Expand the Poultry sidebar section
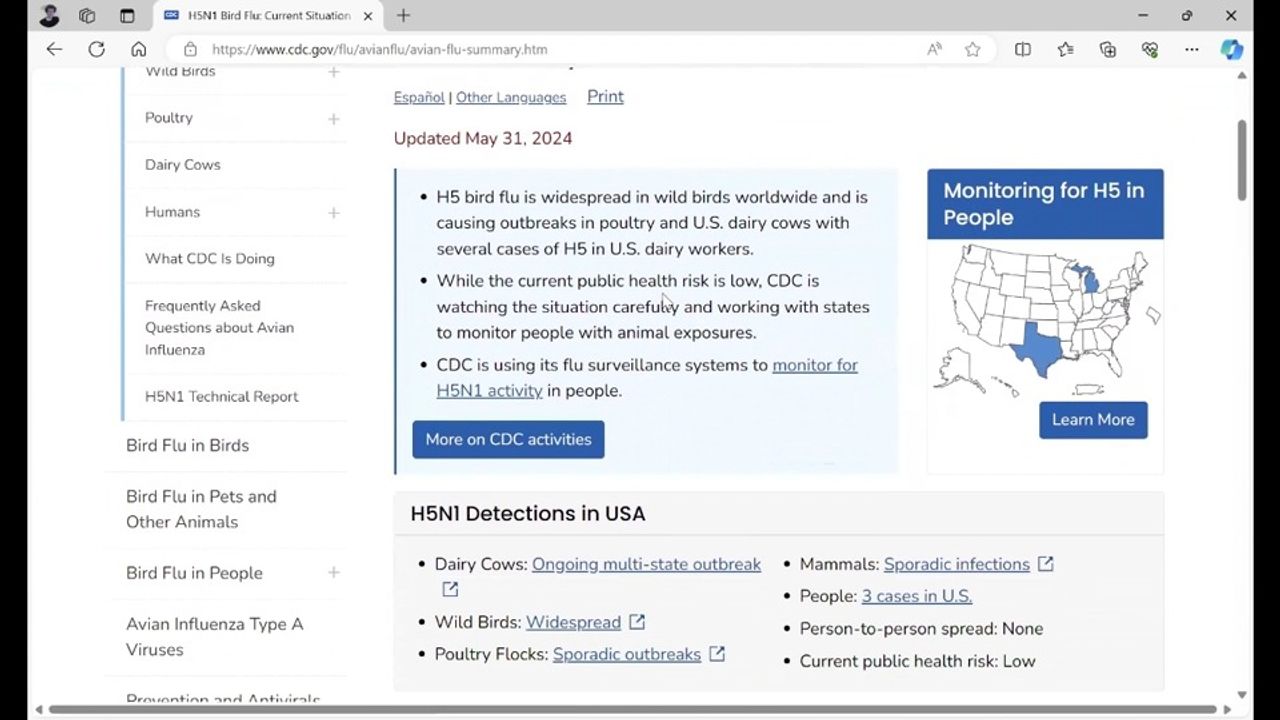Viewport: 1280px width, 720px height. [x=333, y=118]
